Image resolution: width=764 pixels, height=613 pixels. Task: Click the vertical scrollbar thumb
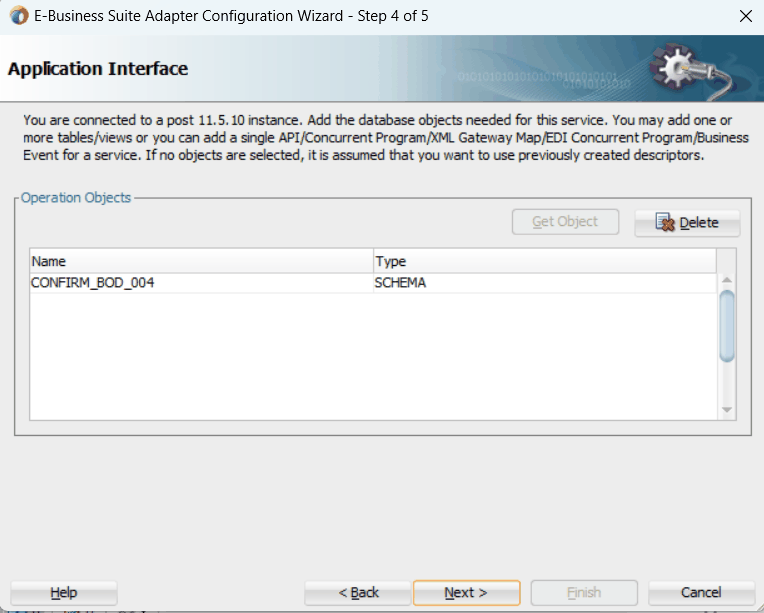point(726,326)
